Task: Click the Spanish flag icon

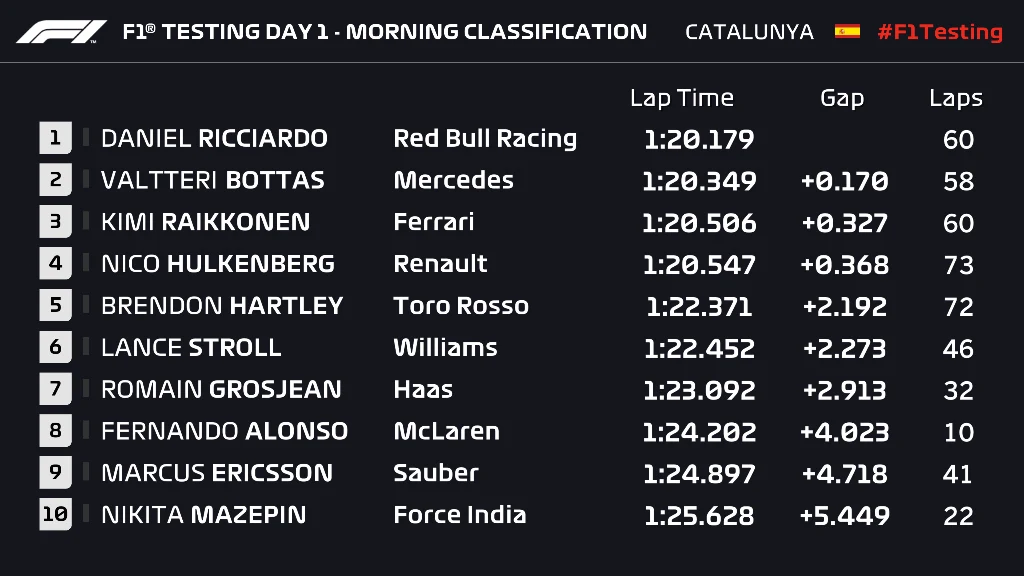Action: point(847,31)
